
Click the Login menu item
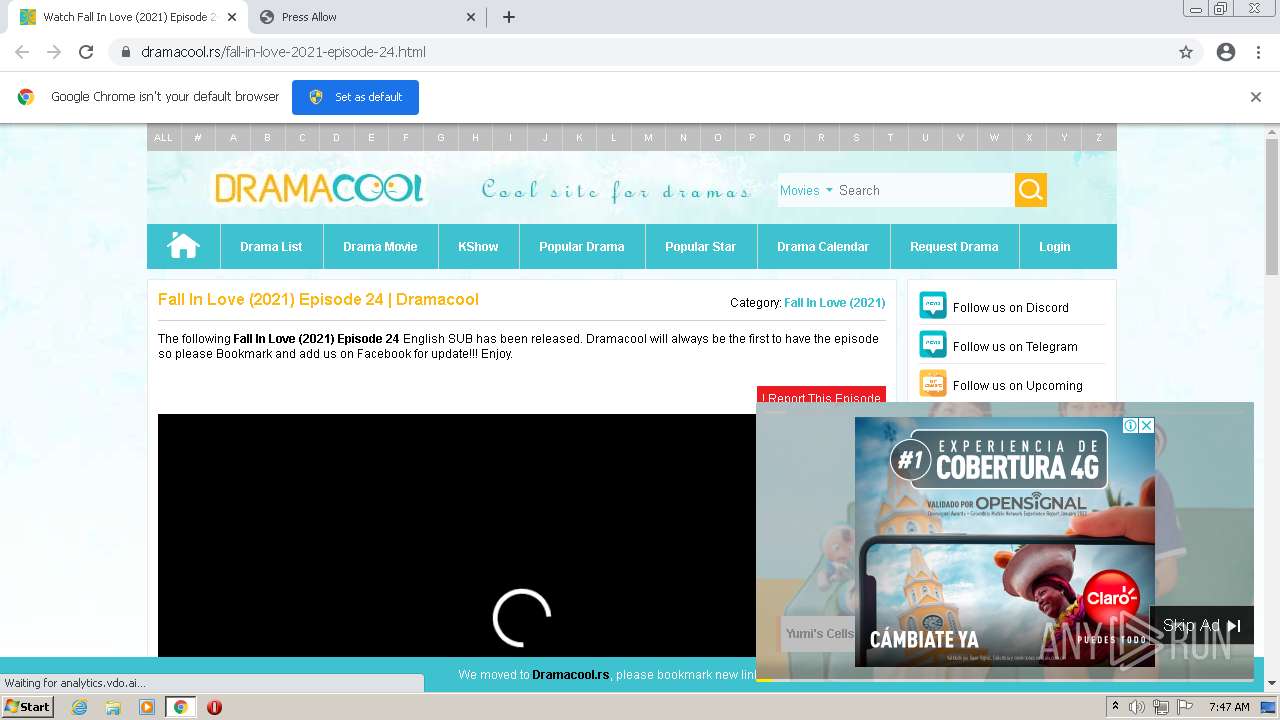(x=1054, y=246)
